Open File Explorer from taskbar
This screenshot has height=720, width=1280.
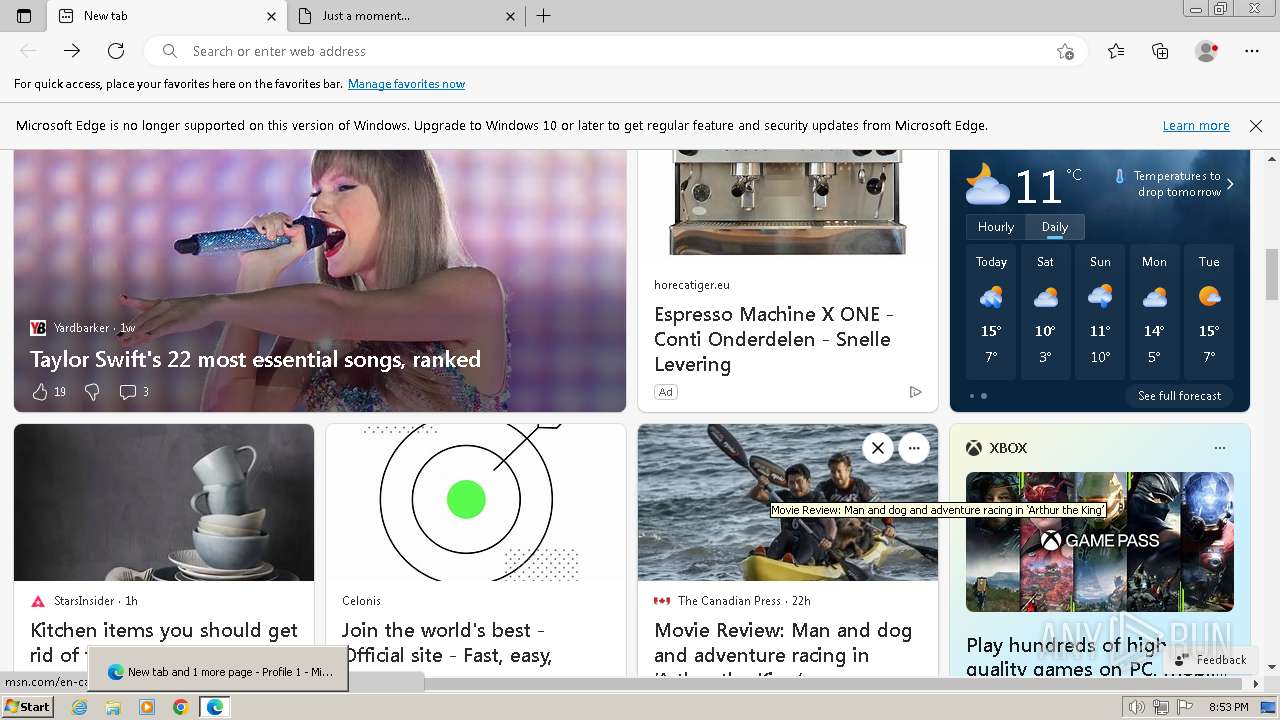click(113, 707)
